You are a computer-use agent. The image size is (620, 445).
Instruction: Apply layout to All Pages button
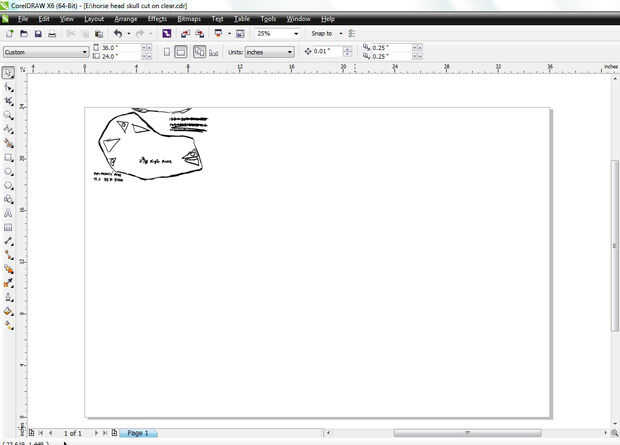199,52
